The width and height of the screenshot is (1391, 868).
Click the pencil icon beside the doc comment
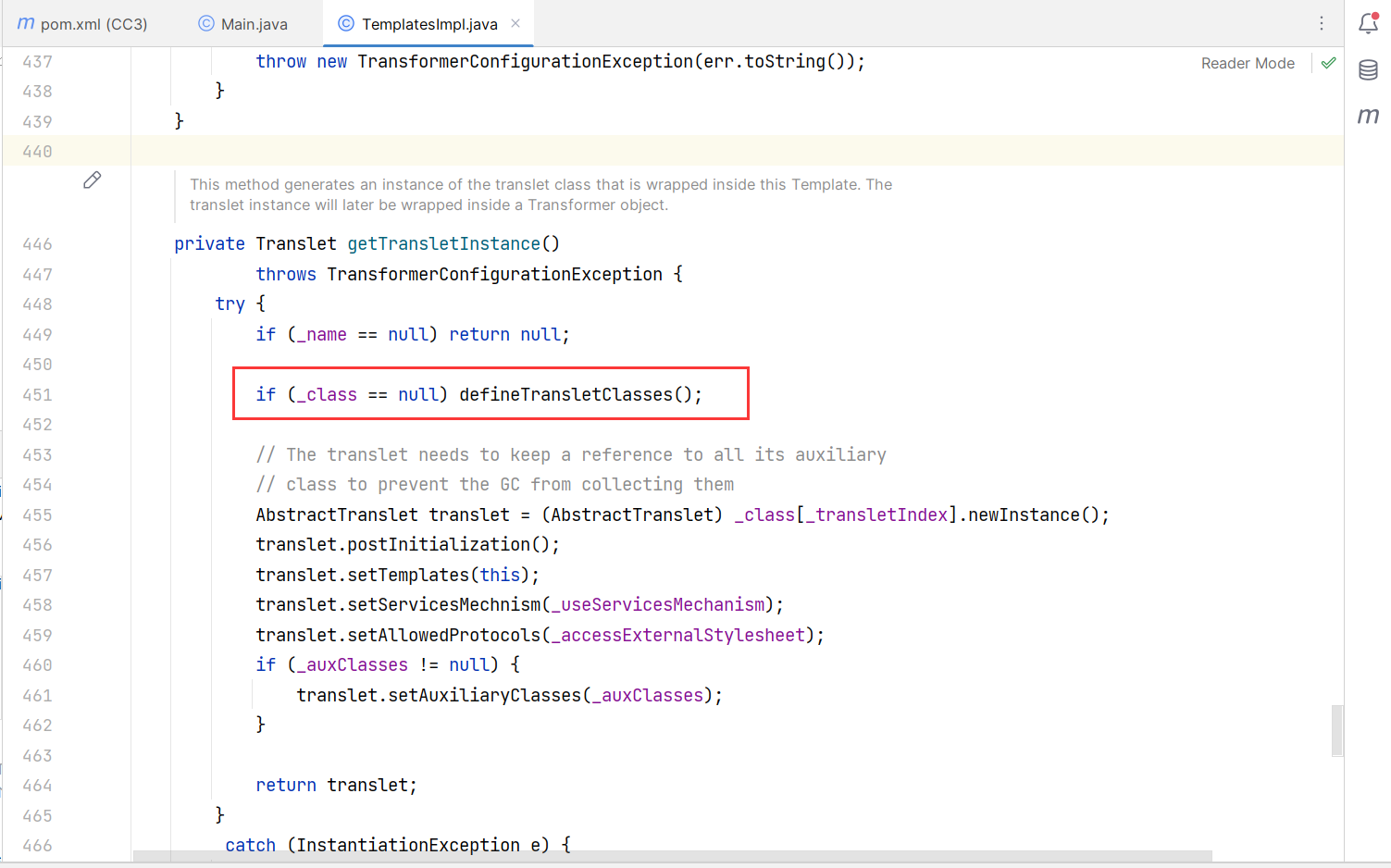click(x=92, y=180)
